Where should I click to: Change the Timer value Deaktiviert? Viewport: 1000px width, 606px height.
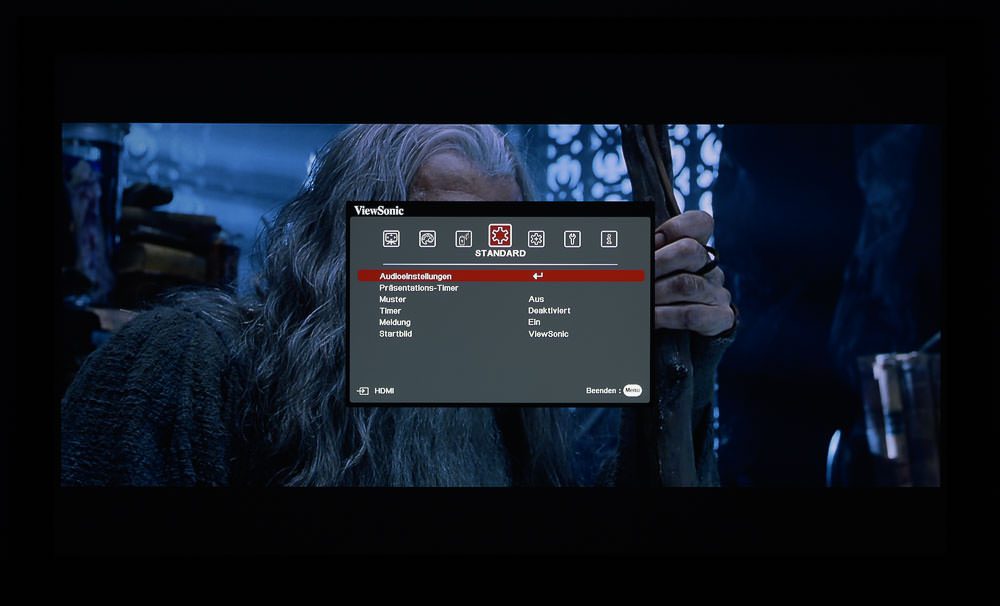point(549,311)
